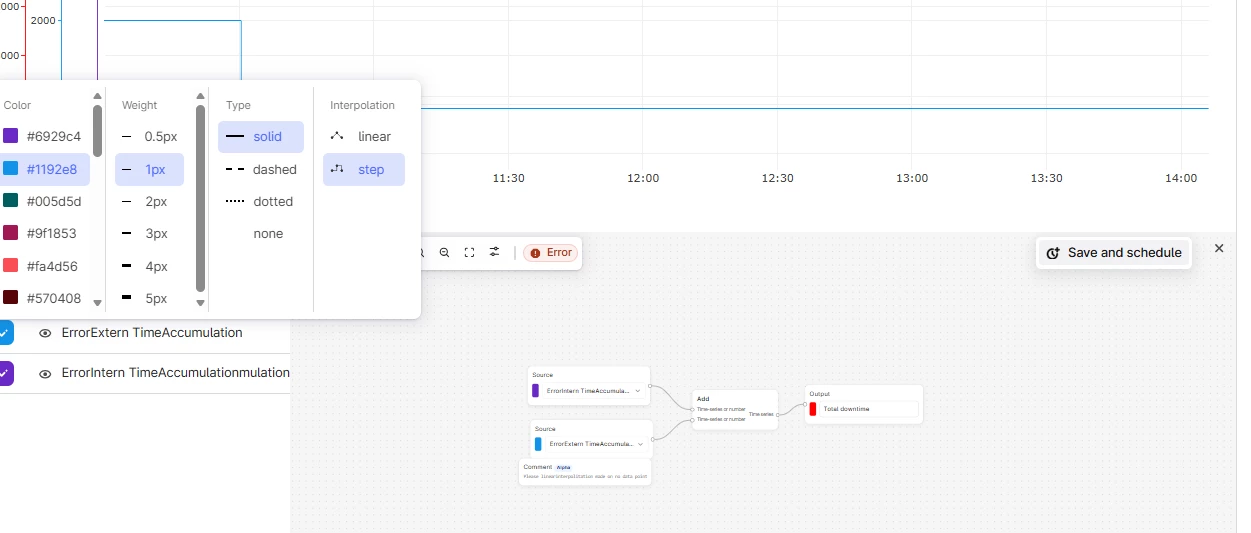Screen dimensions: 1251x533
Task: Select the Add function node
Action: pos(735,409)
